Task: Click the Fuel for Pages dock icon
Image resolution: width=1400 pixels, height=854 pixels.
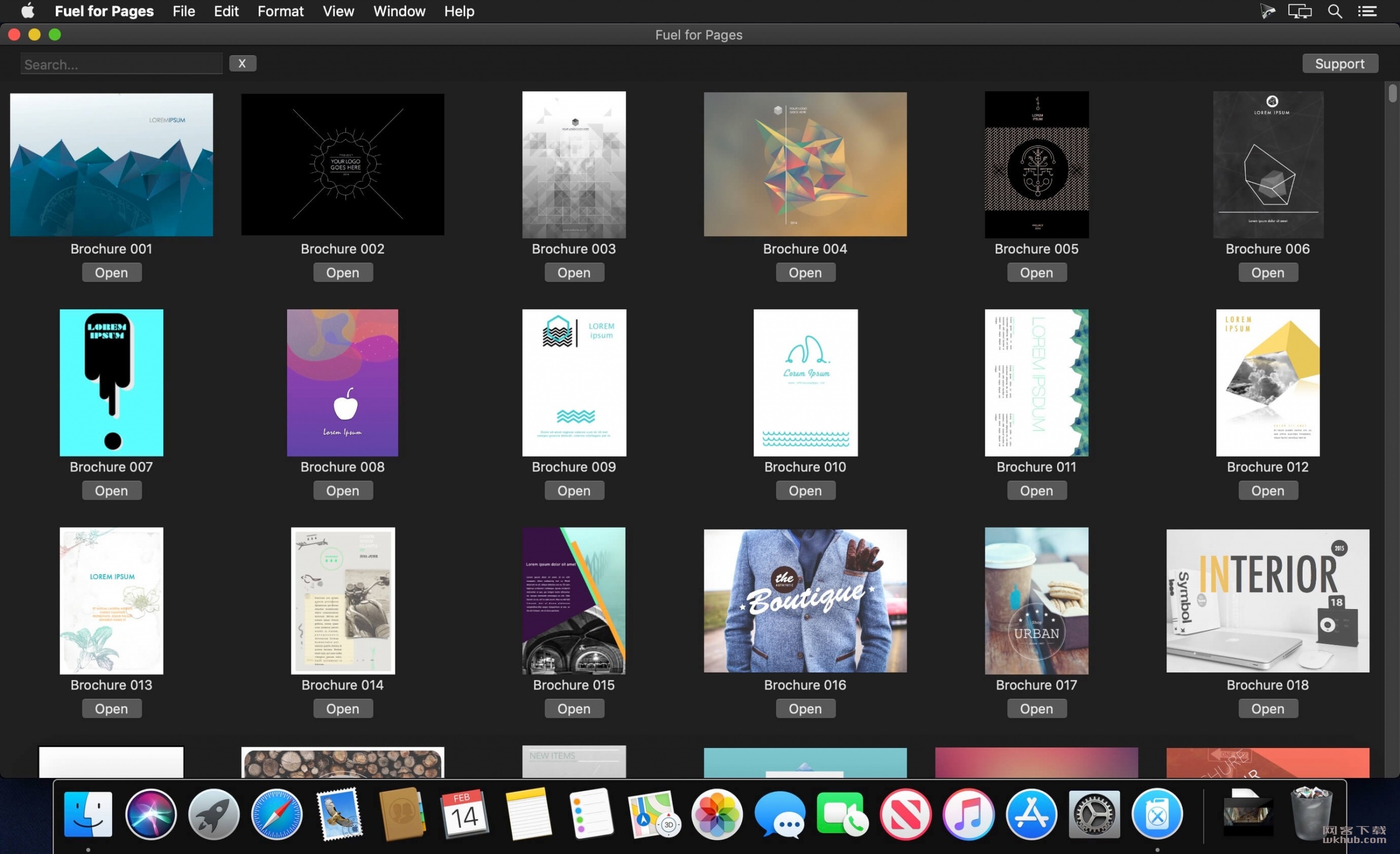Action: (1157, 814)
